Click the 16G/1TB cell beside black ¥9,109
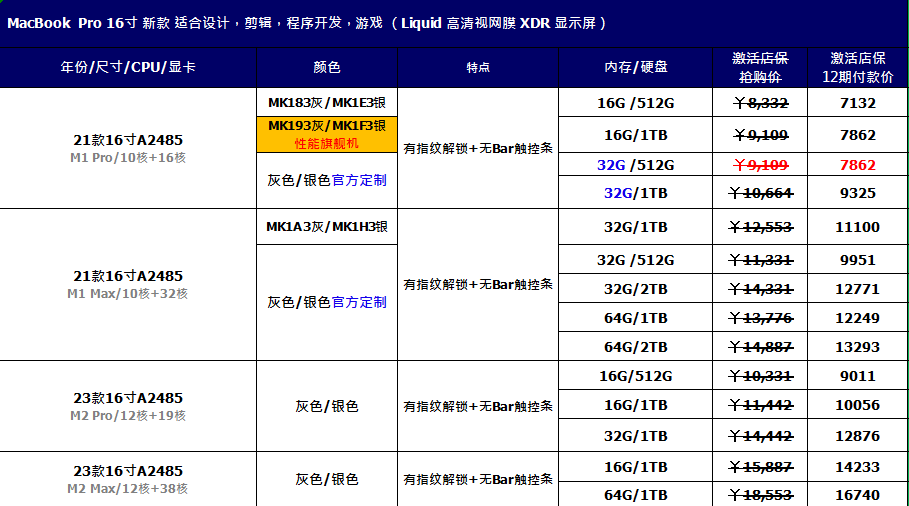The width and height of the screenshot is (909, 506). tap(635, 135)
